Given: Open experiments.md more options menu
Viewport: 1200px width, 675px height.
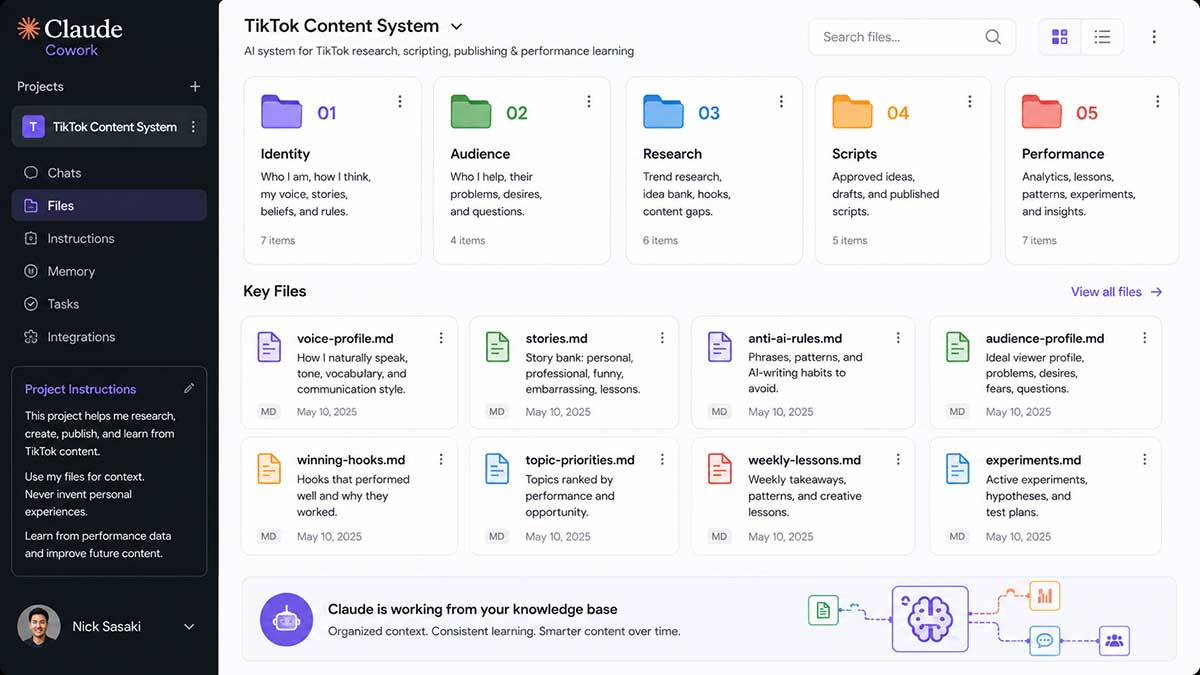Looking at the screenshot, I should 1145,460.
